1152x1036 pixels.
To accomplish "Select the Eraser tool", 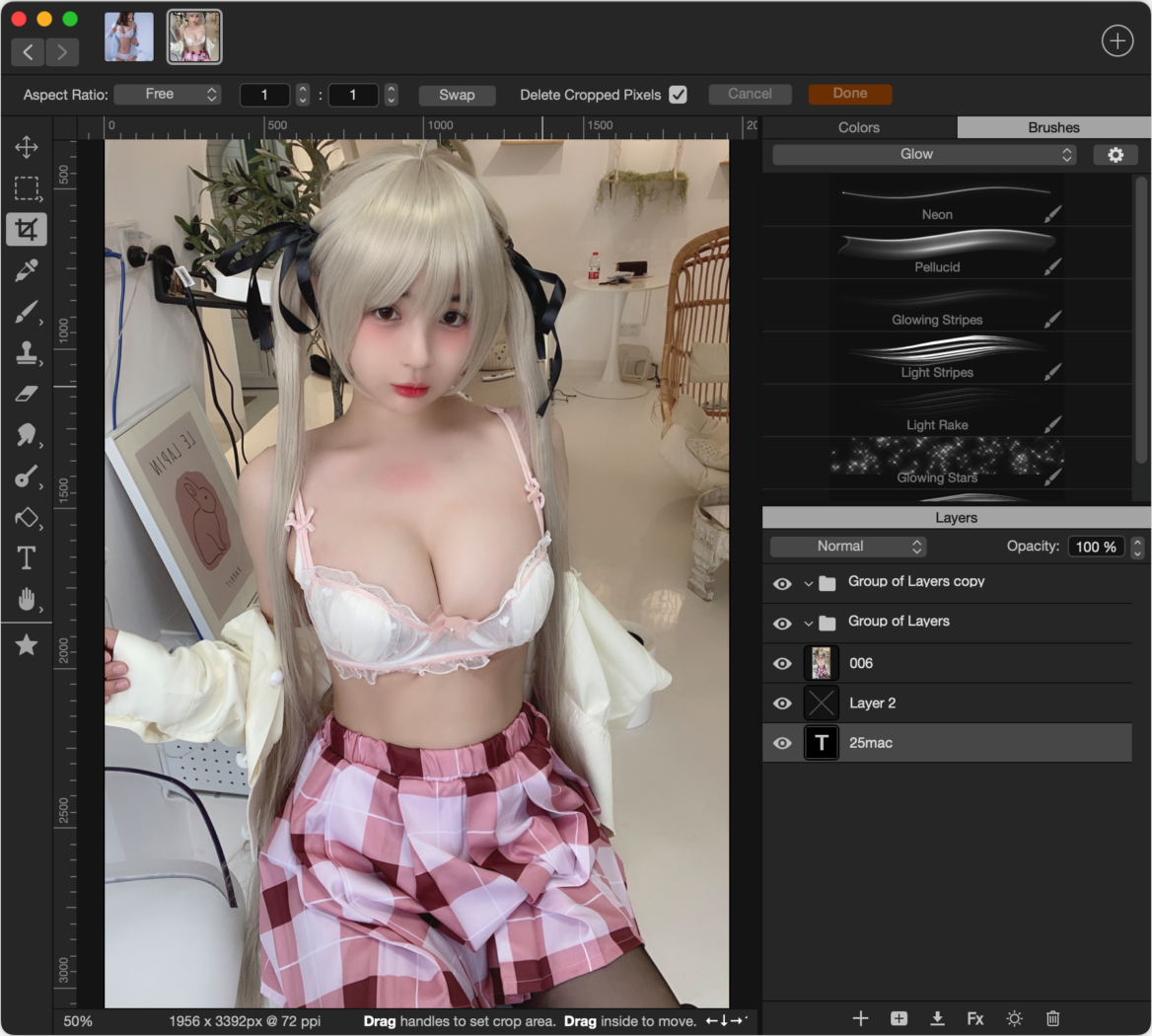I will (27, 395).
